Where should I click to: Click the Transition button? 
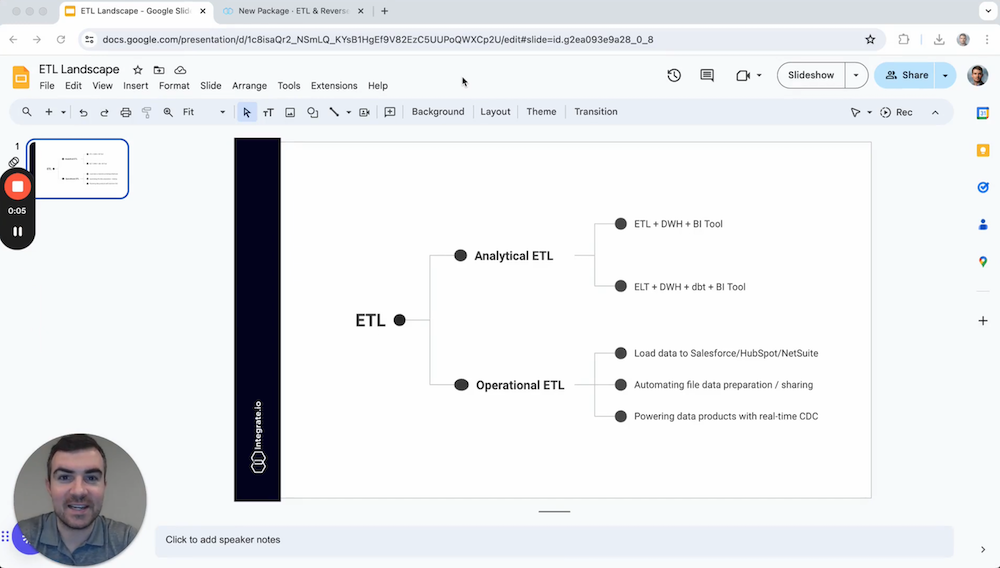tap(595, 112)
